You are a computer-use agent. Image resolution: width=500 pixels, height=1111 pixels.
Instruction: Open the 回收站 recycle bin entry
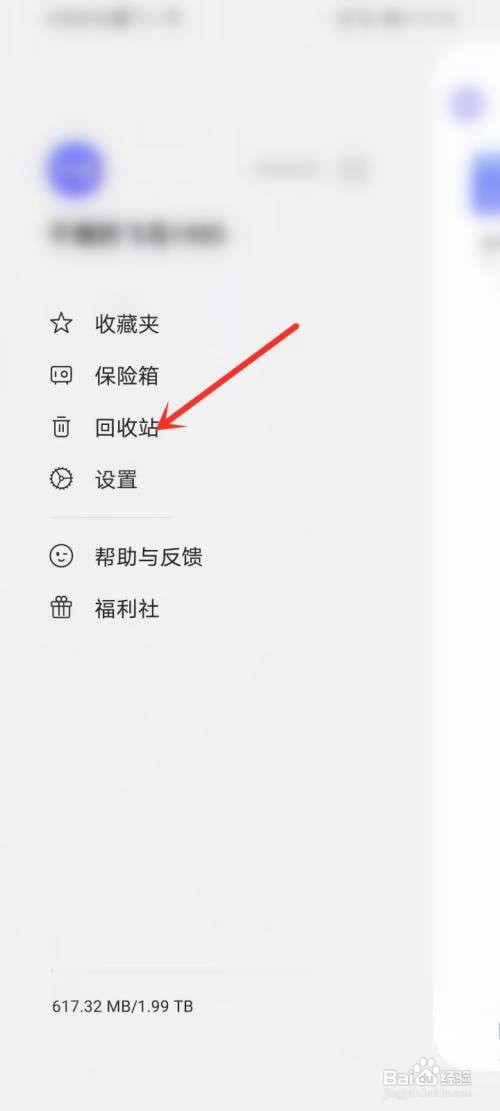point(127,428)
